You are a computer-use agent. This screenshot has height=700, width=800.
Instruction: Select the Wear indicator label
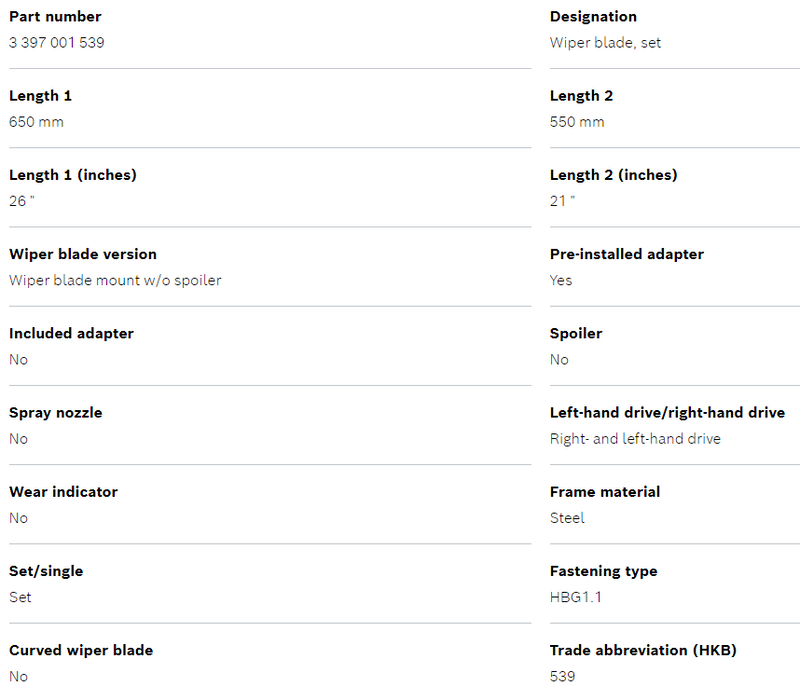[63, 492]
